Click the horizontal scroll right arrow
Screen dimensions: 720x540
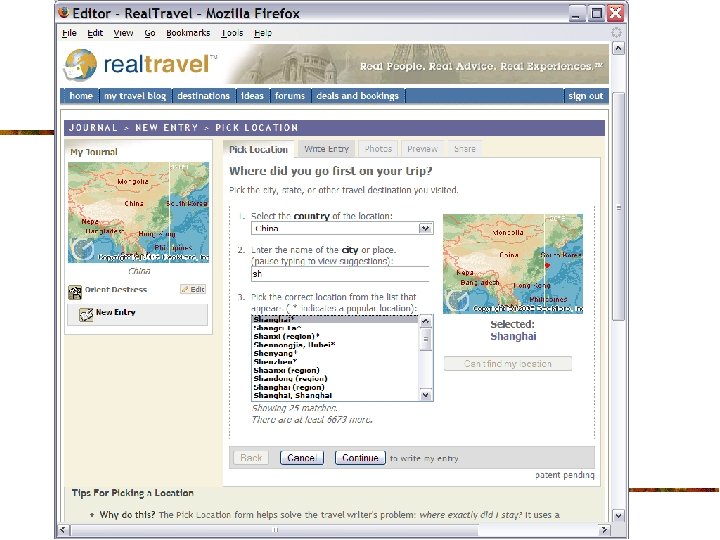click(x=604, y=530)
